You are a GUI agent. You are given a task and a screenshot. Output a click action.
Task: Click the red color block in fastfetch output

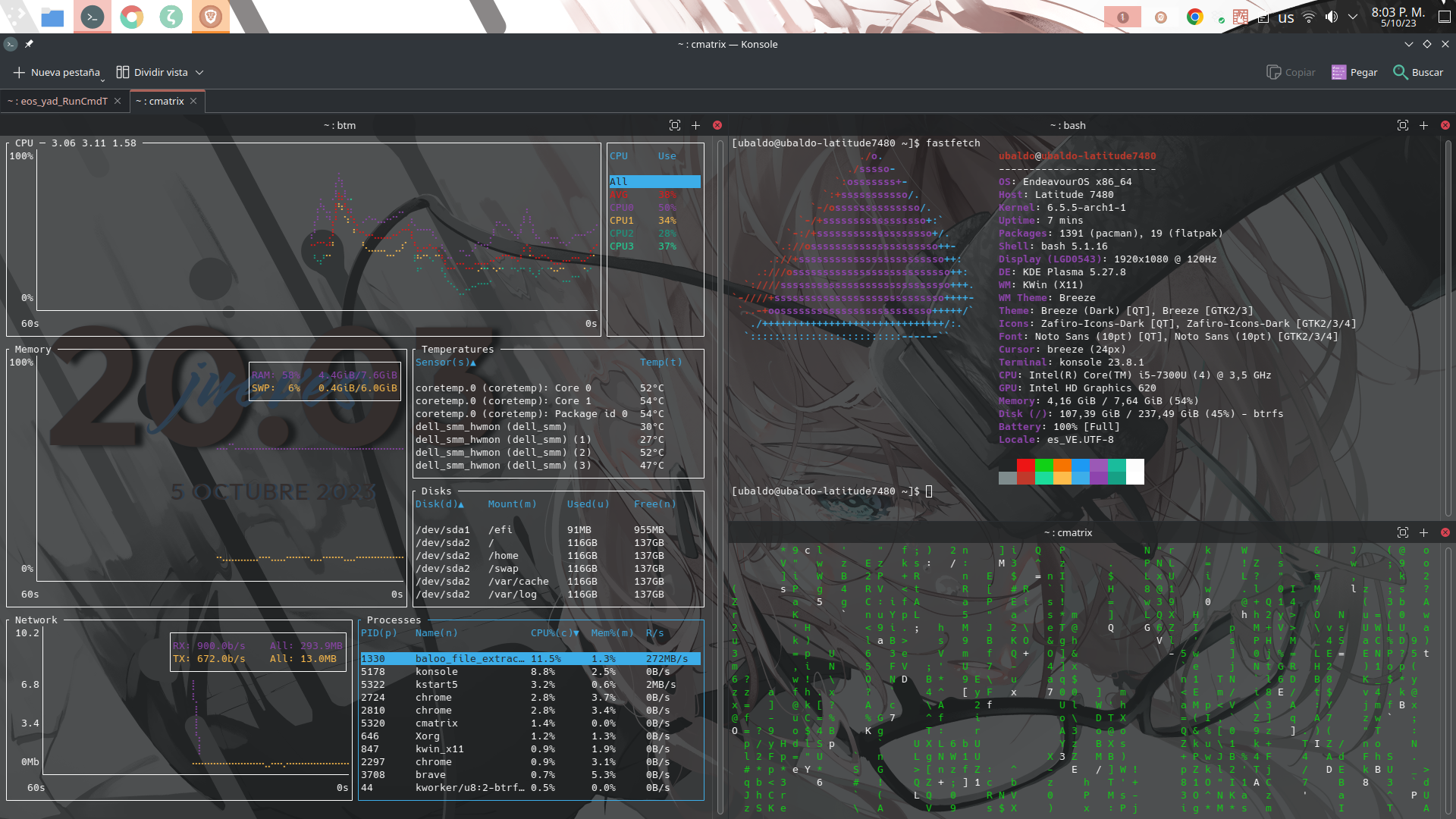1026,466
